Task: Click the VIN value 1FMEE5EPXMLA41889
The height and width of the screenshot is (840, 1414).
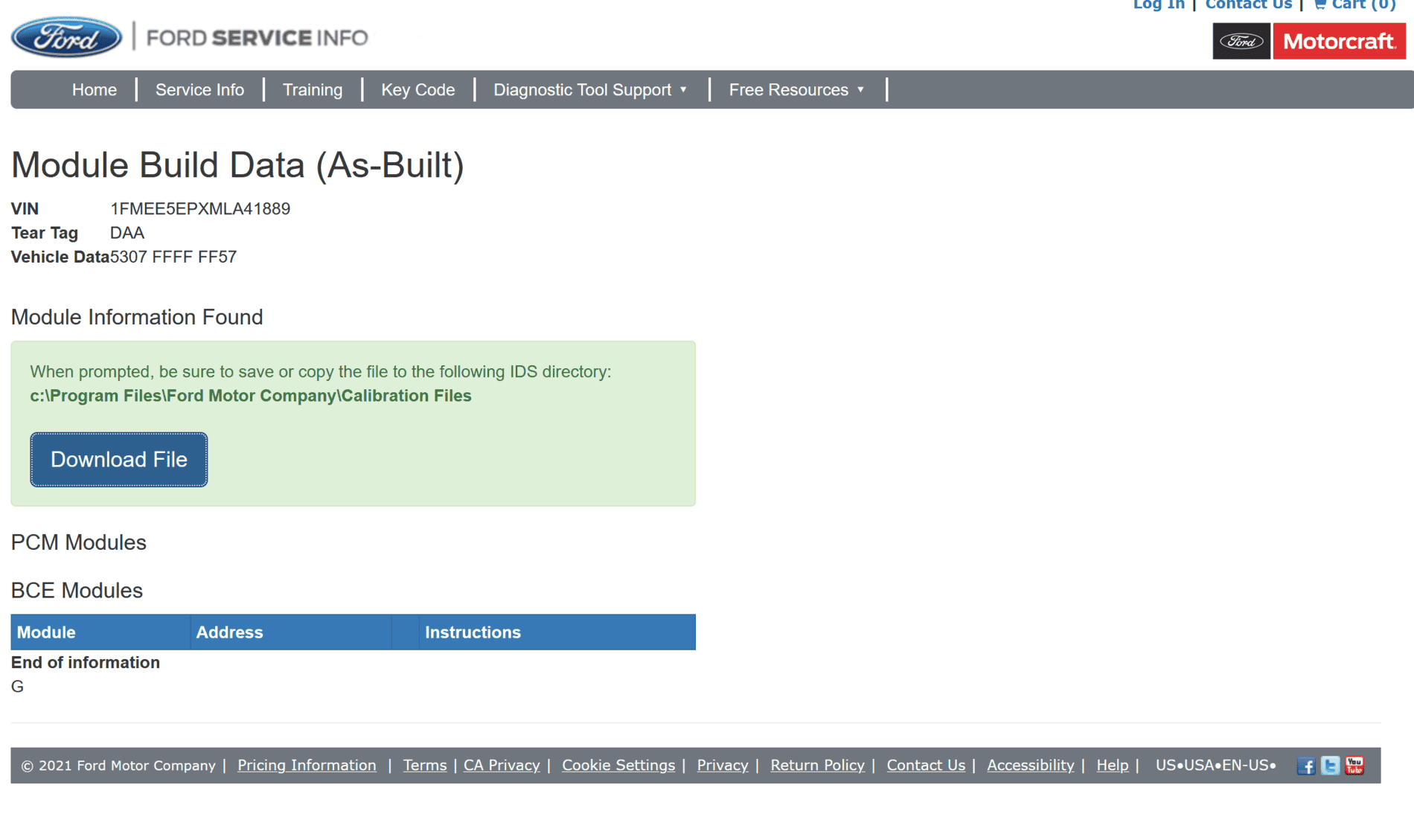Action: (200, 209)
